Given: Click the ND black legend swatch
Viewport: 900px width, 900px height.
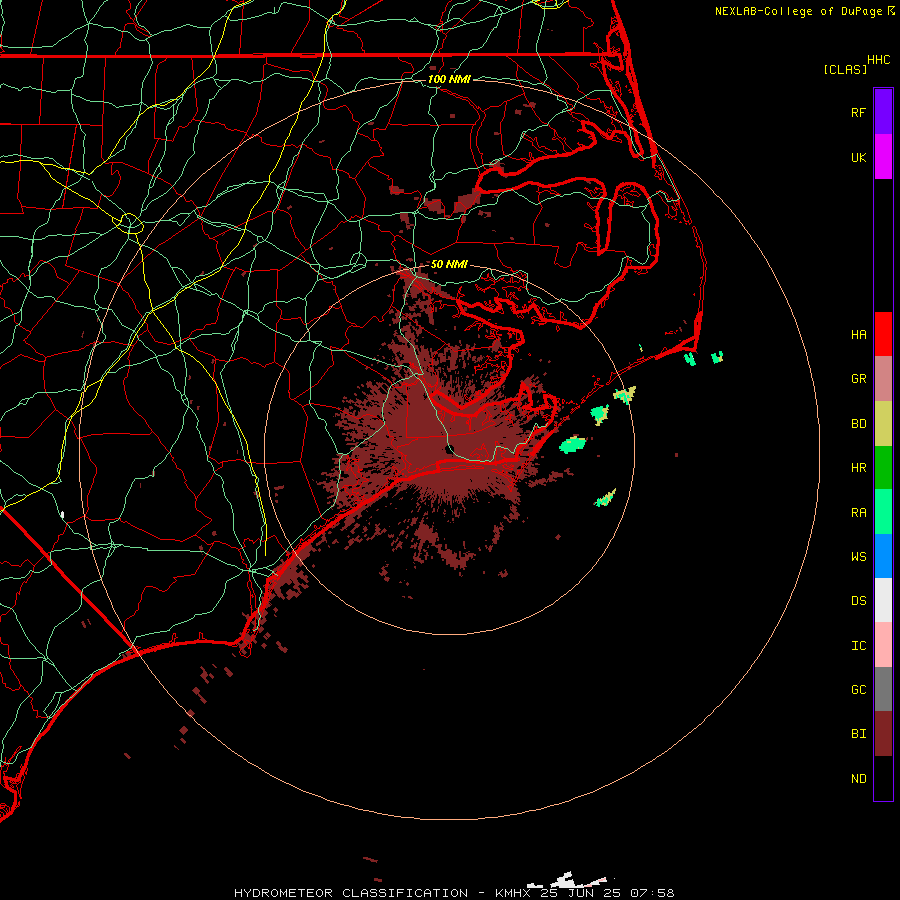Looking at the screenshot, I should [x=883, y=778].
